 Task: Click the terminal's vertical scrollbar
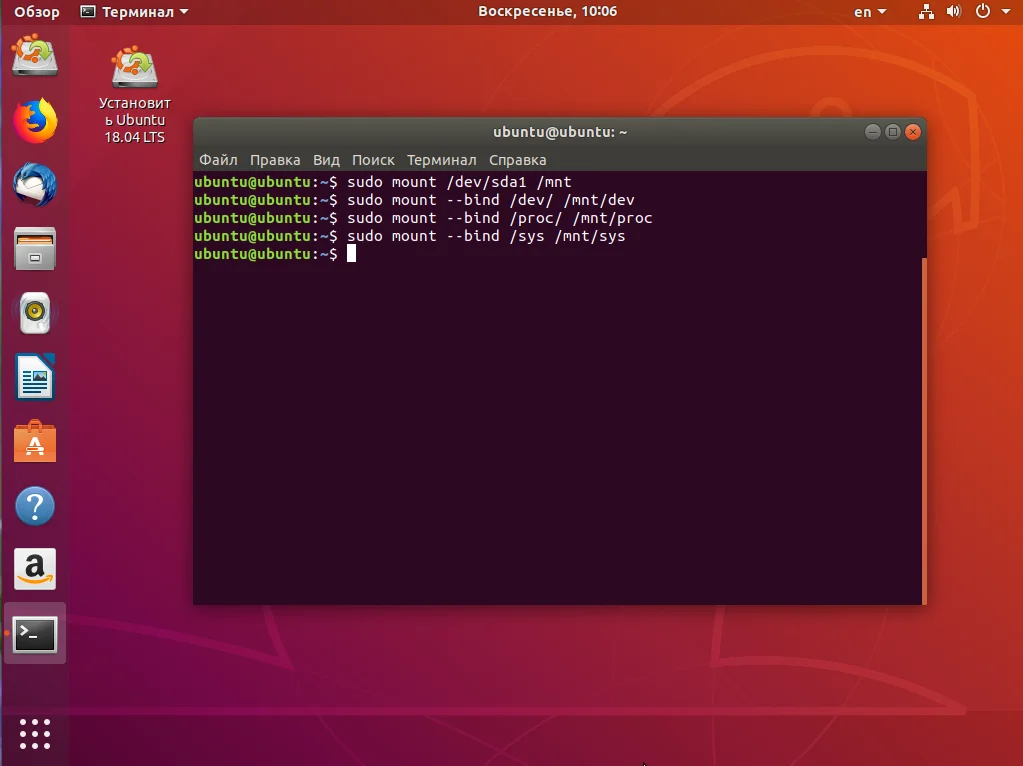pos(924,430)
